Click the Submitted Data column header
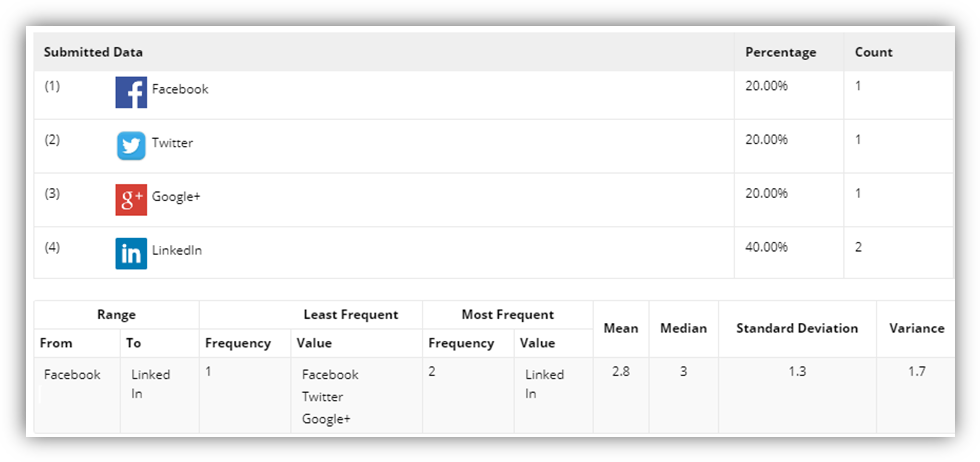This screenshot has width=980, height=462. [93, 52]
